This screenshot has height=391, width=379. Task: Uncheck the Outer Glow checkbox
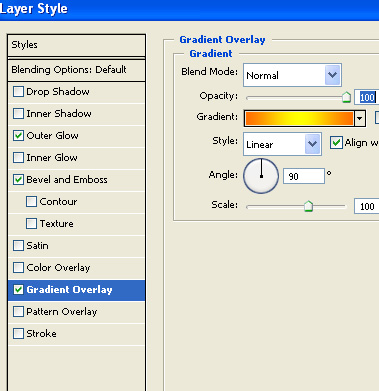[18, 136]
